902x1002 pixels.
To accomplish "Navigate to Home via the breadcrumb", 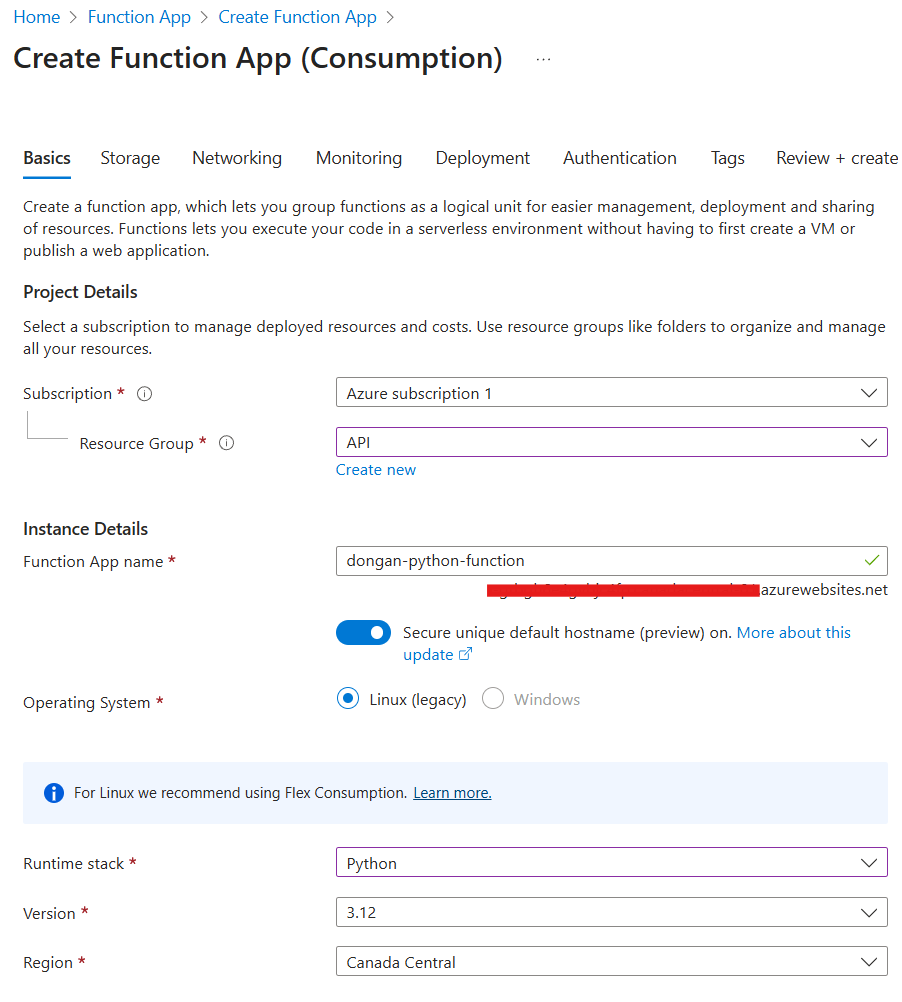I will (37, 16).
